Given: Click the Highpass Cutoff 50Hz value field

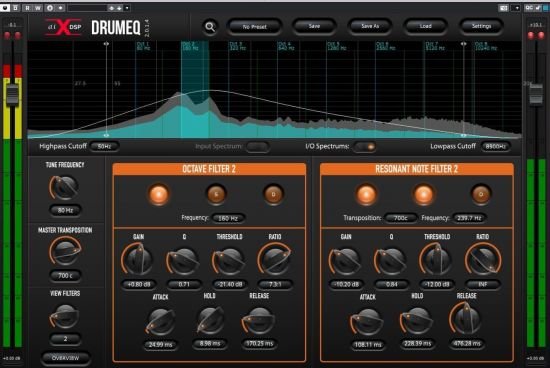Looking at the screenshot, I should 104,146.
